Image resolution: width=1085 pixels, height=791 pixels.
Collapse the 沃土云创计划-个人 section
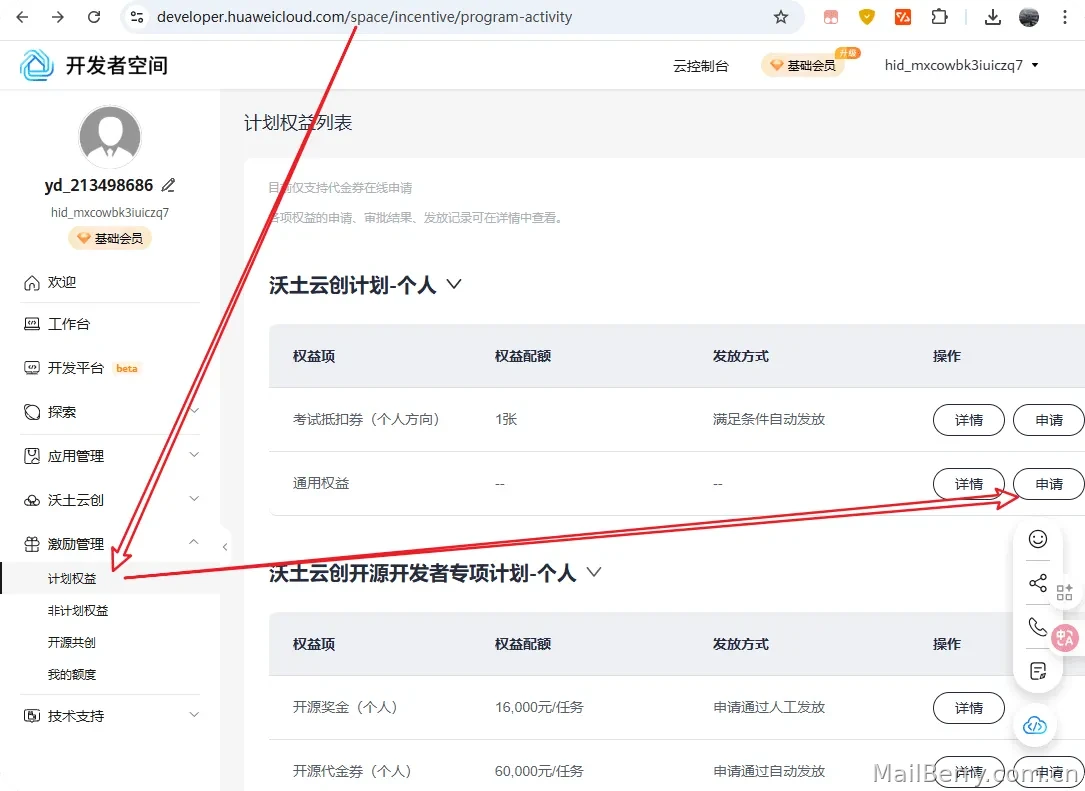tap(454, 284)
